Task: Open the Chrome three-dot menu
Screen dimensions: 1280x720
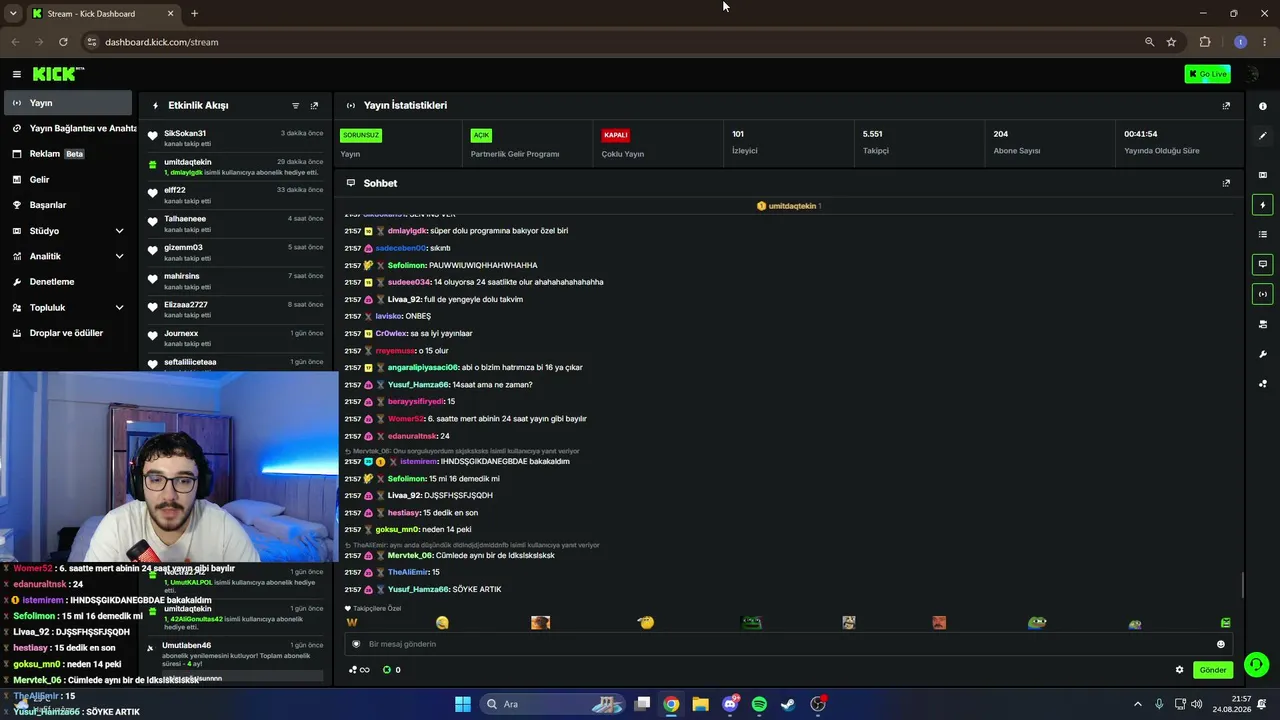Action: coord(1265,42)
